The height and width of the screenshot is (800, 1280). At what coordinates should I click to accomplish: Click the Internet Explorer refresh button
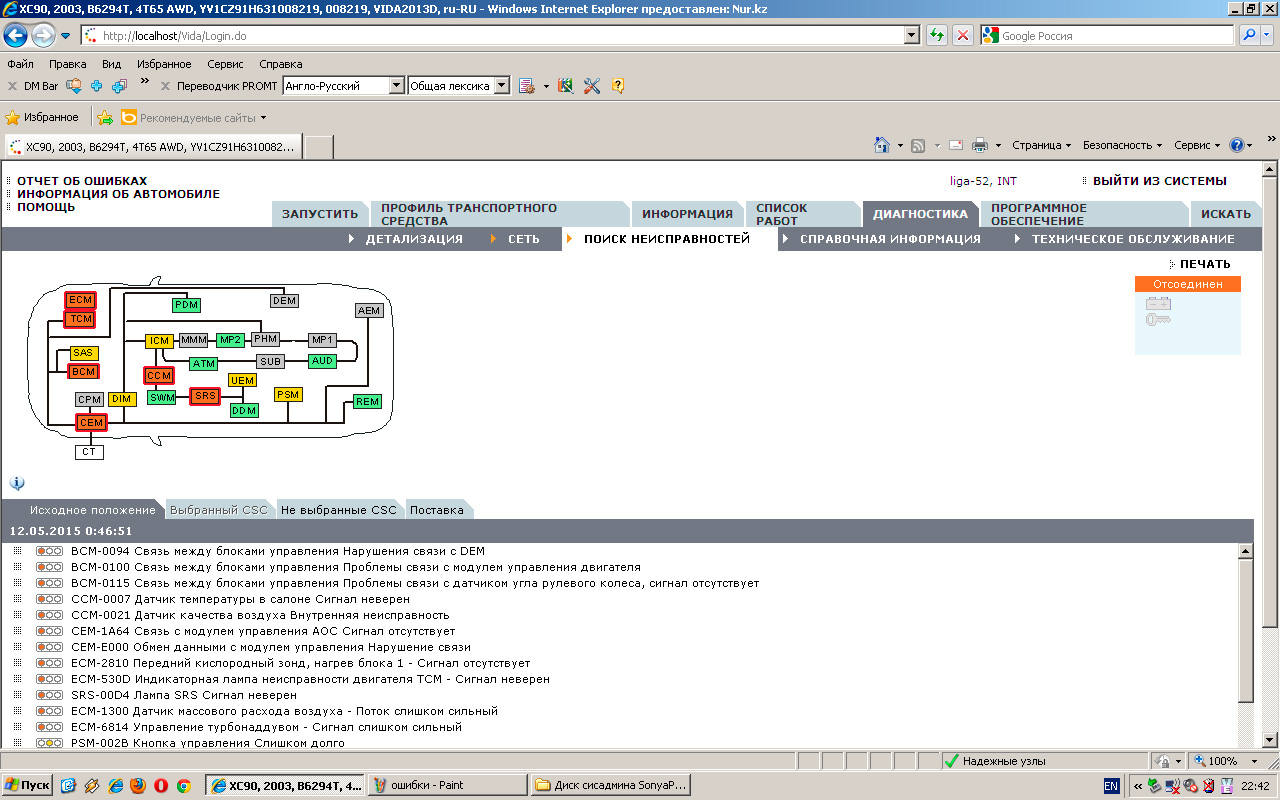[x=937, y=35]
